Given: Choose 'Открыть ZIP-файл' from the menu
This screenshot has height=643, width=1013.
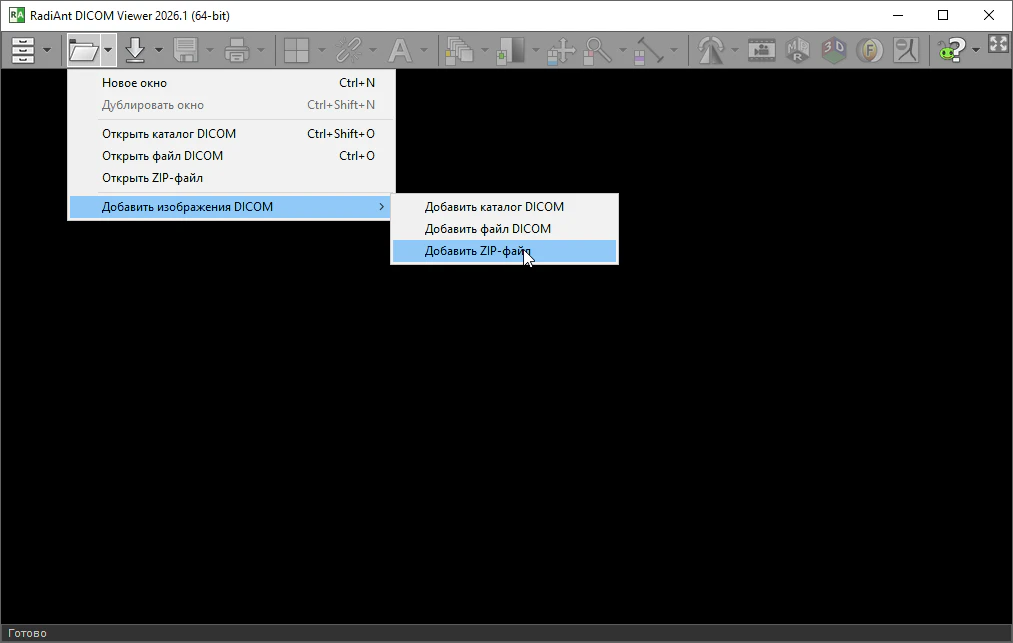Looking at the screenshot, I should [232, 178].
